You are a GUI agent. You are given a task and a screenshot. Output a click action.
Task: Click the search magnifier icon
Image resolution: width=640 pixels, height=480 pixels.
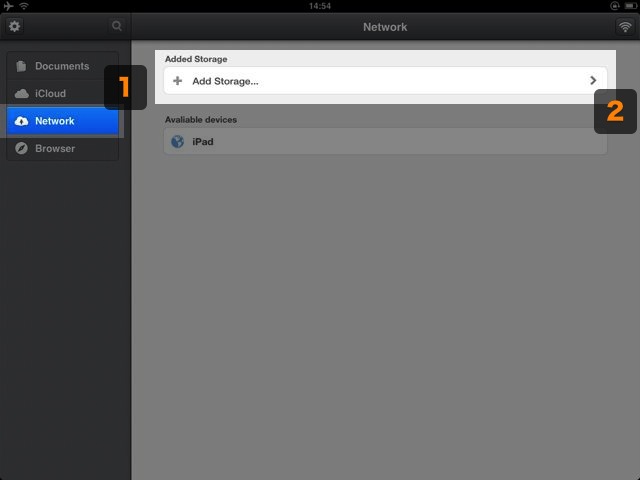pos(117,26)
